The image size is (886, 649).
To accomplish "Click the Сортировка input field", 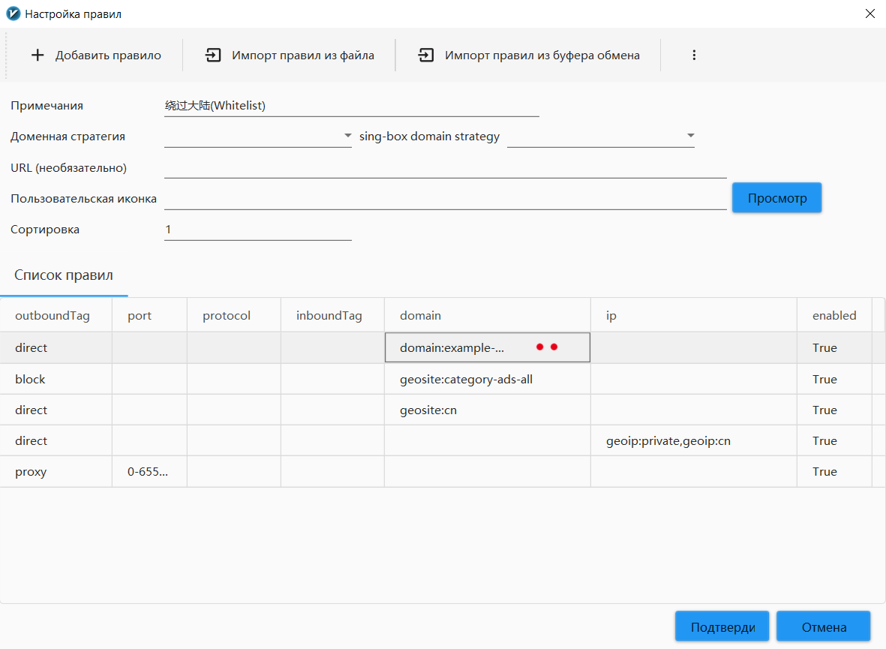I will [257, 229].
